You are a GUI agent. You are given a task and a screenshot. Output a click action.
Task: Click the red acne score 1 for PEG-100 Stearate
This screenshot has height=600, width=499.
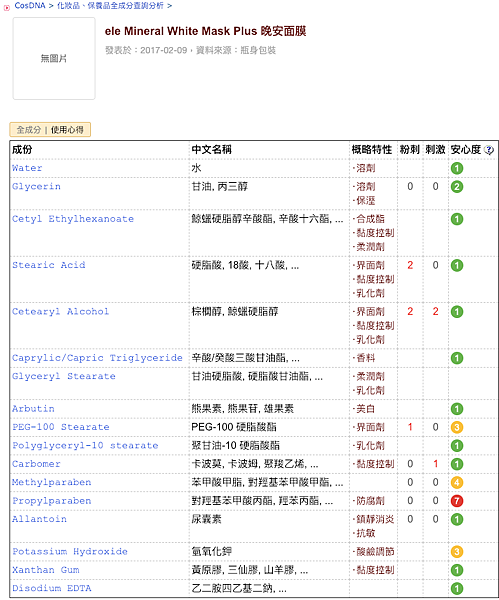point(410,427)
